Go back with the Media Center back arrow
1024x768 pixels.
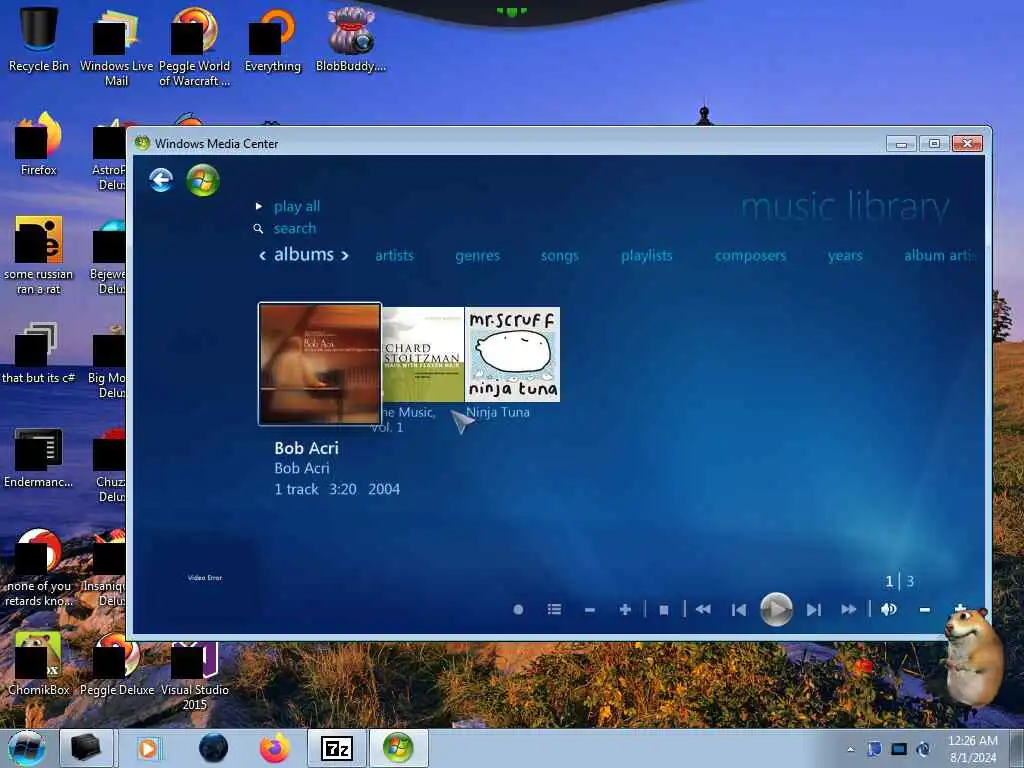click(x=161, y=180)
